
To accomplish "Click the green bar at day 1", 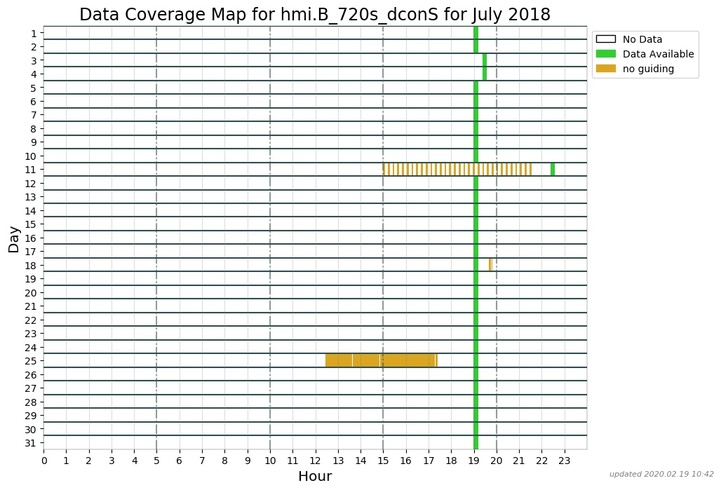I will tap(476, 33).
